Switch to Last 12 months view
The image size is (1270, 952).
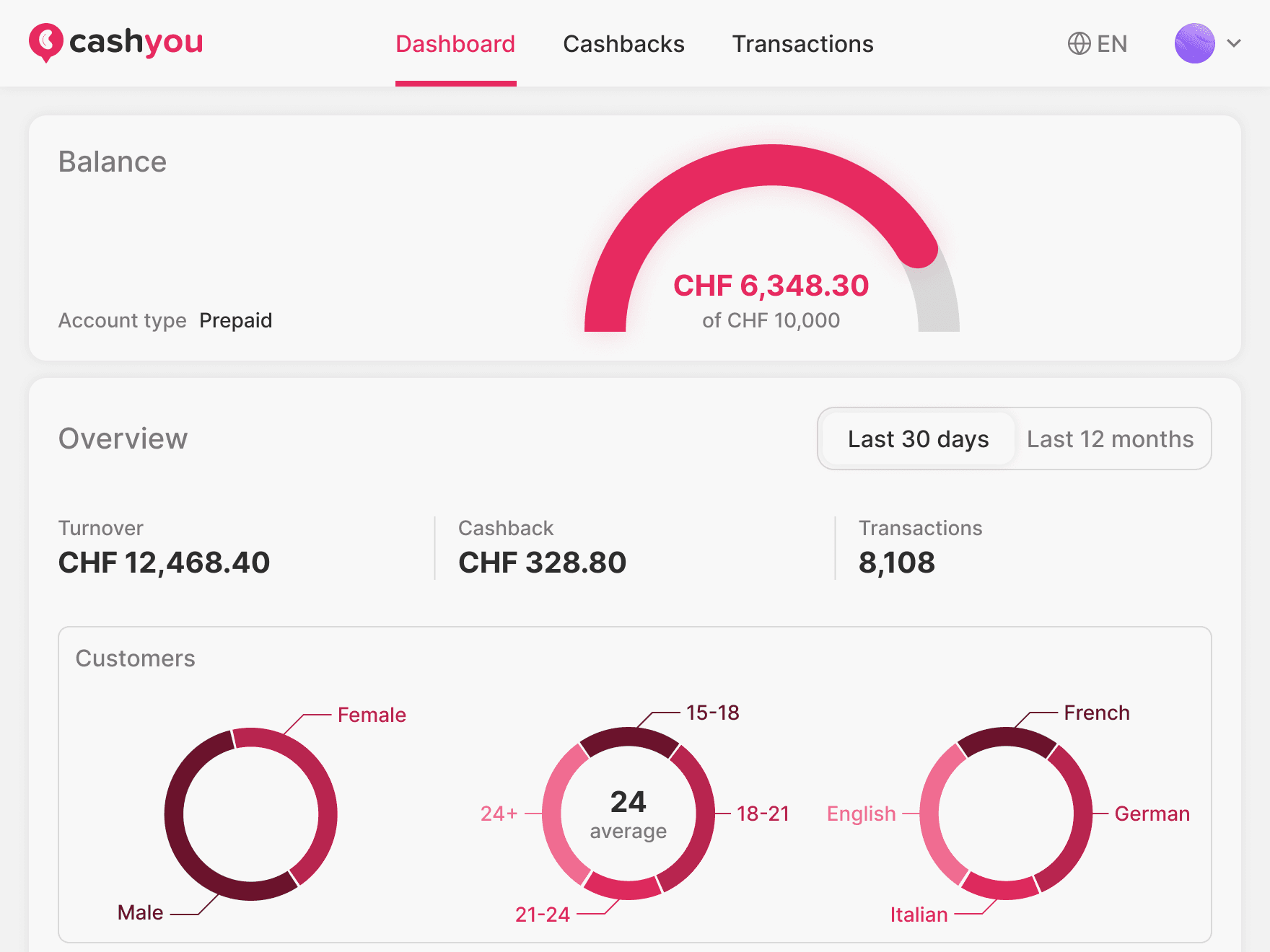[x=1111, y=438]
